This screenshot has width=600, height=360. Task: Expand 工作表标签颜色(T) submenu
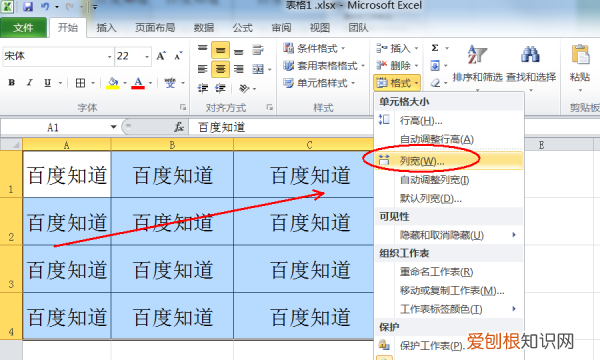(448, 309)
